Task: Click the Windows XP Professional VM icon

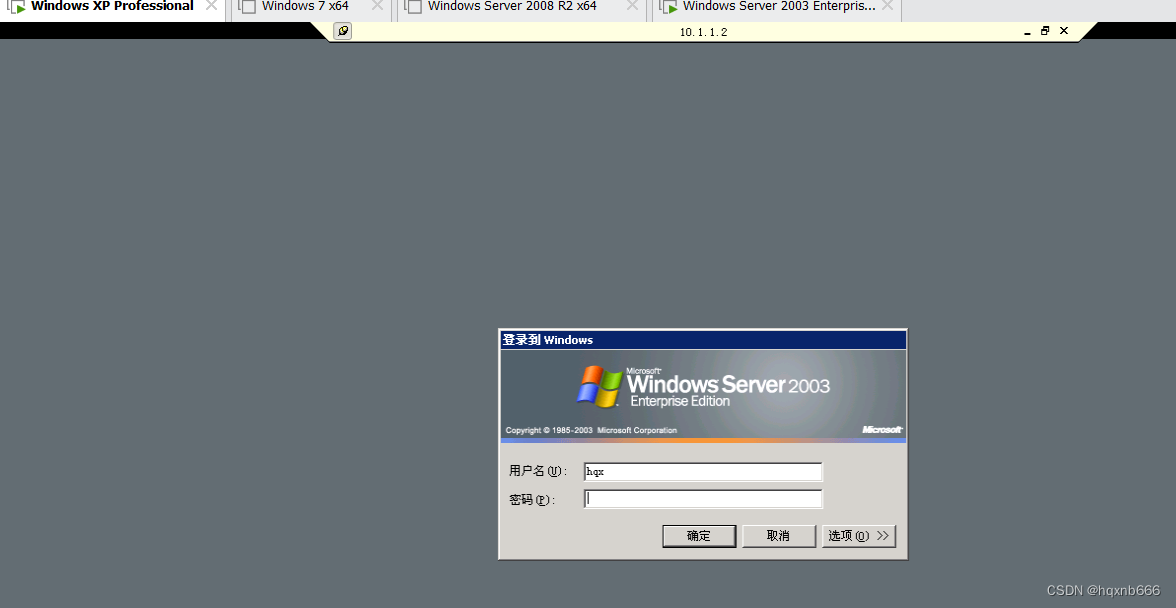Action: click(16, 7)
